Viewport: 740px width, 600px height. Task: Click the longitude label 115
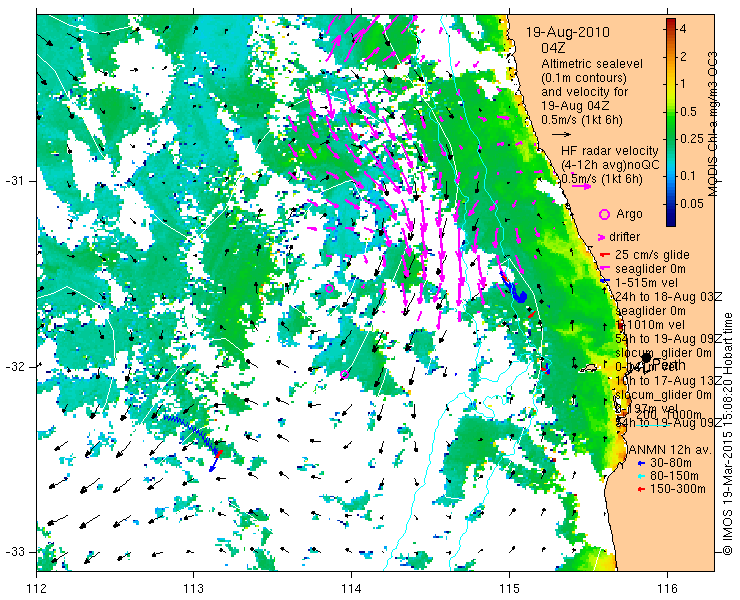click(x=509, y=589)
